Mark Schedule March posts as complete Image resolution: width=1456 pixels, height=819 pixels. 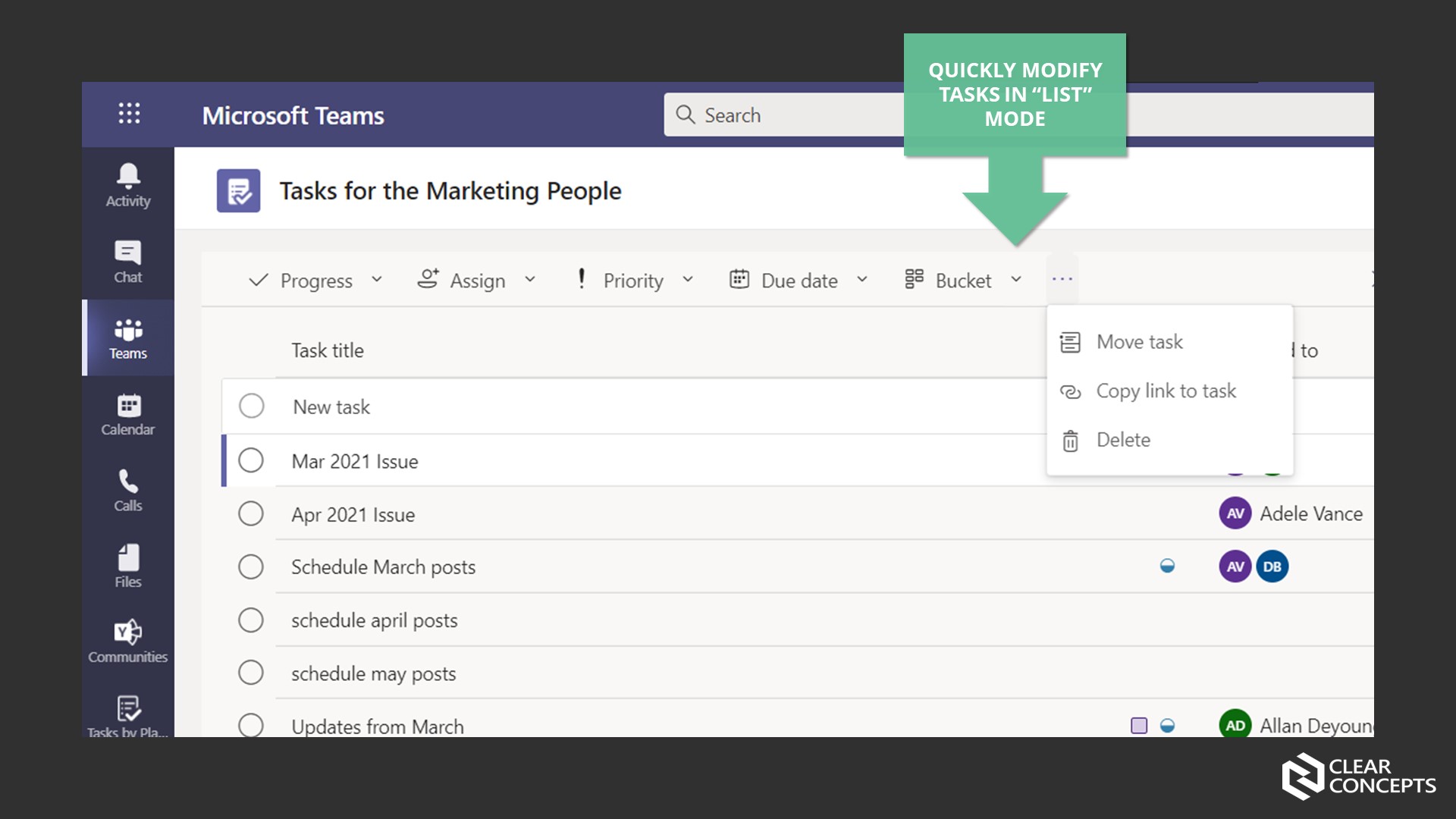(251, 566)
